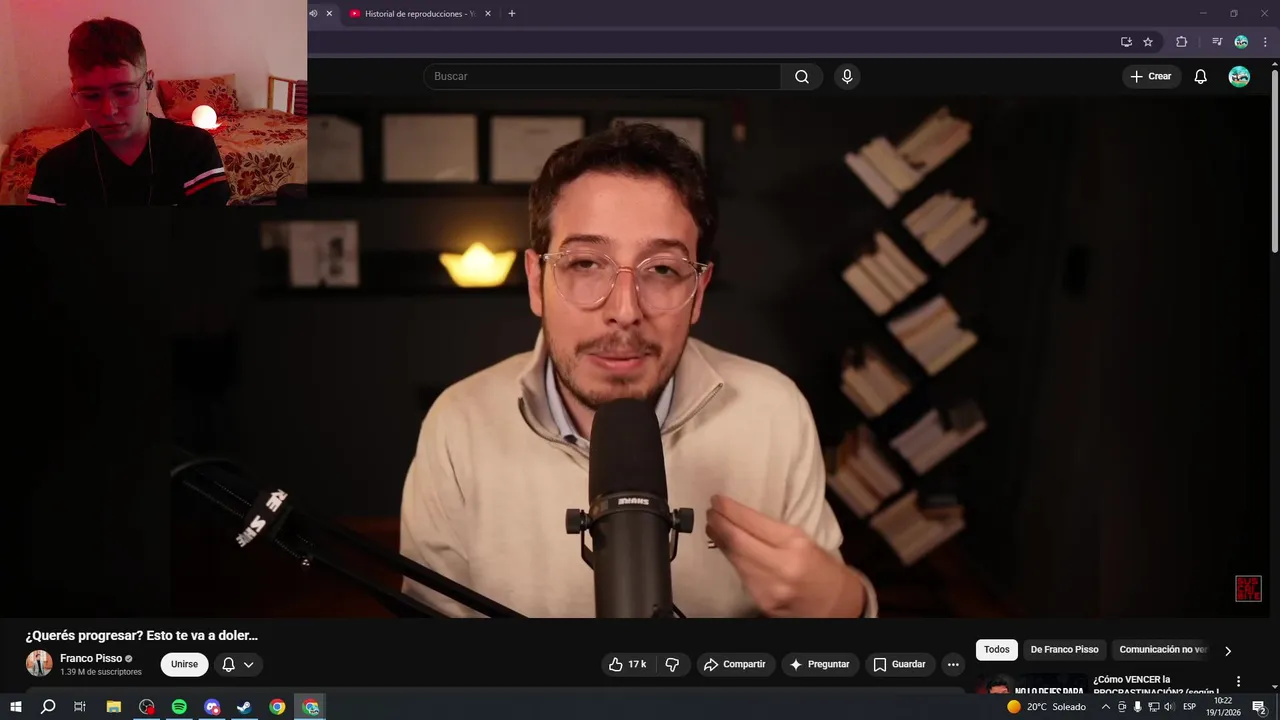Expand the channel notification bell dropdown
The height and width of the screenshot is (720, 1280).
[x=238, y=664]
